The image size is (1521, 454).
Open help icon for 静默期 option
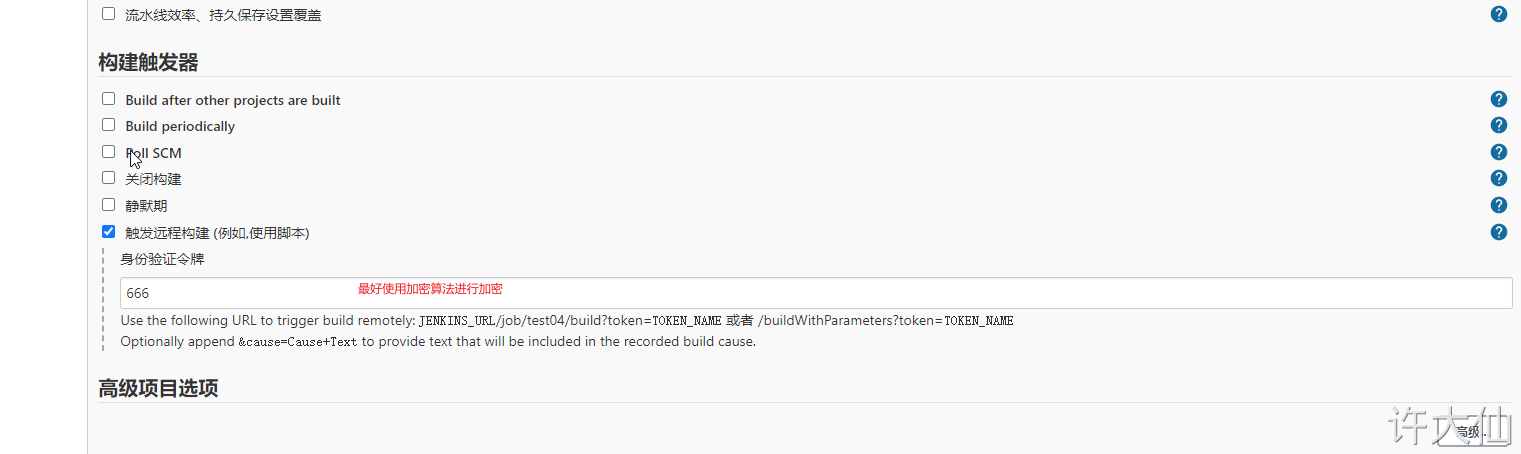(1498, 205)
